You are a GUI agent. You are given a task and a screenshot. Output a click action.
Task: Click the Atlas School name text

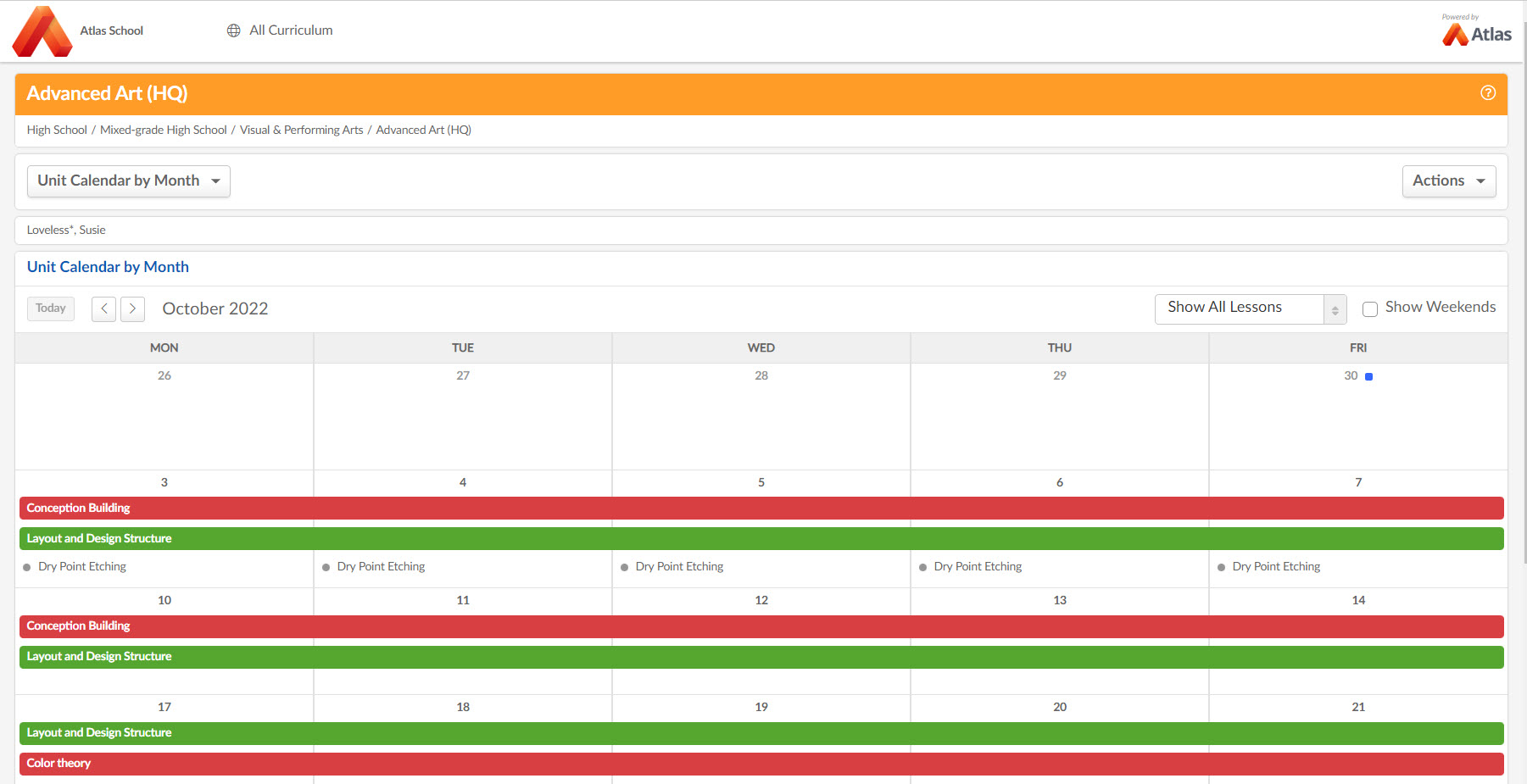point(112,31)
